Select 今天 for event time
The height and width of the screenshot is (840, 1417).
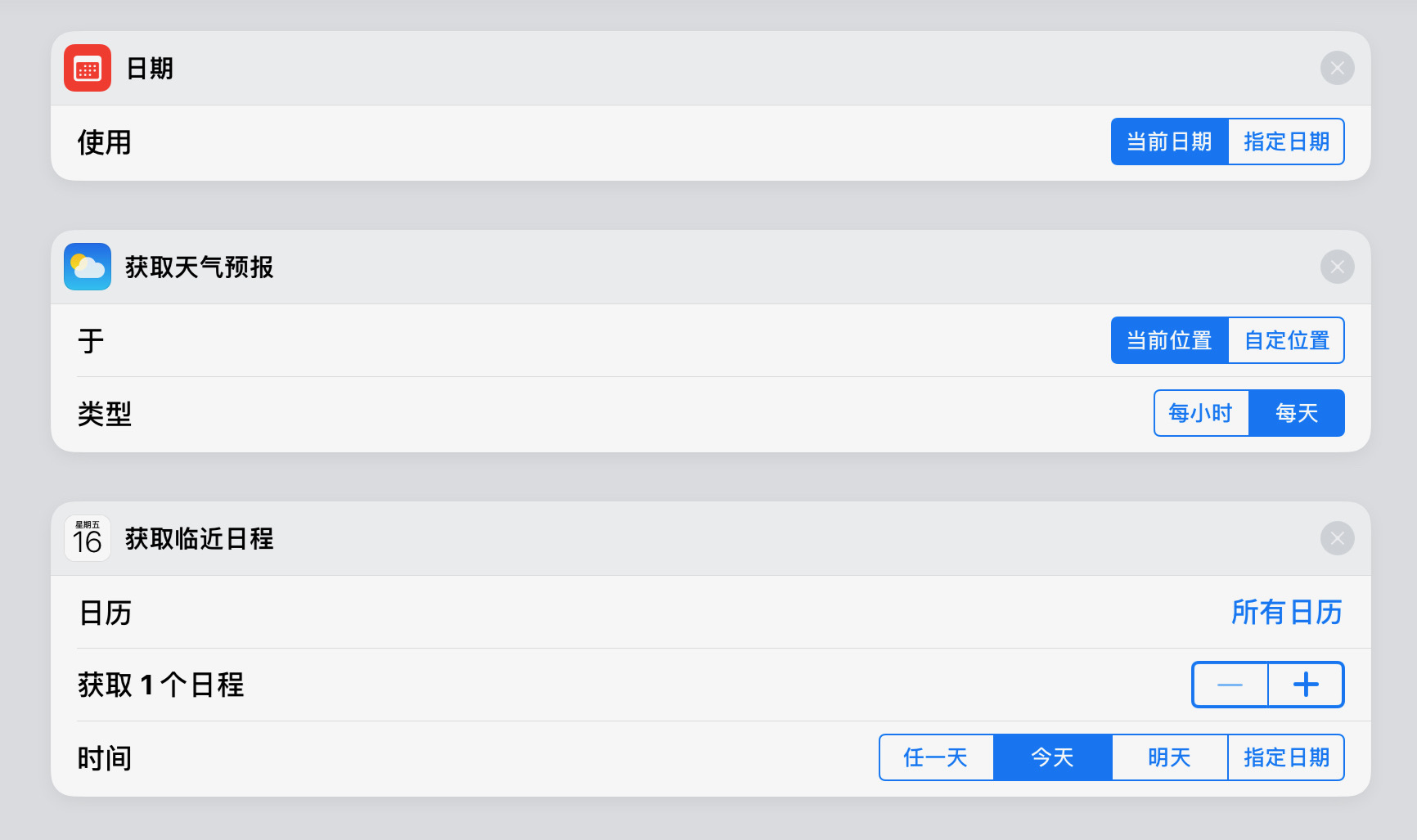(x=1052, y=757)
